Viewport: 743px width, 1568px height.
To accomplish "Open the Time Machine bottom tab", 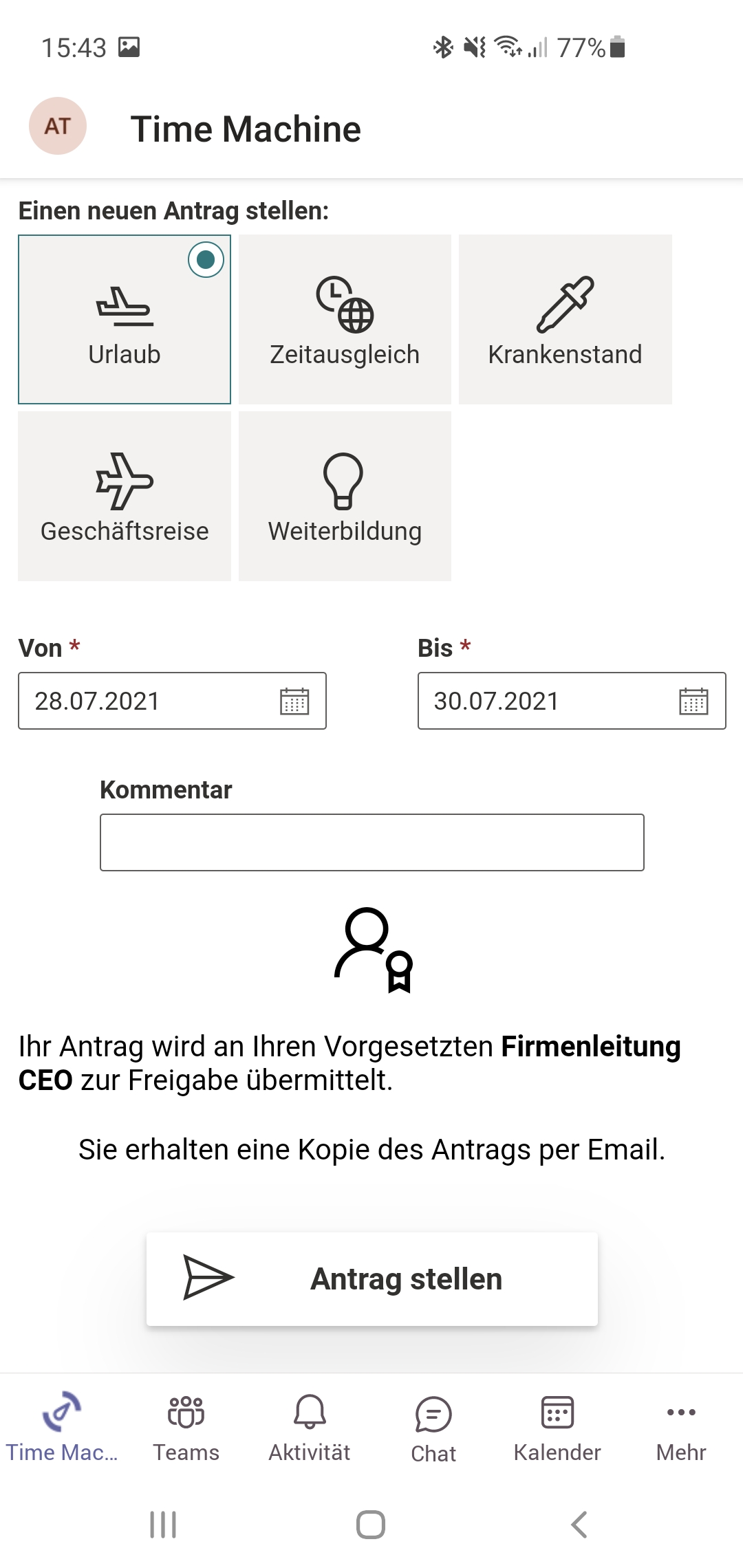I will tap(62, 1425).
